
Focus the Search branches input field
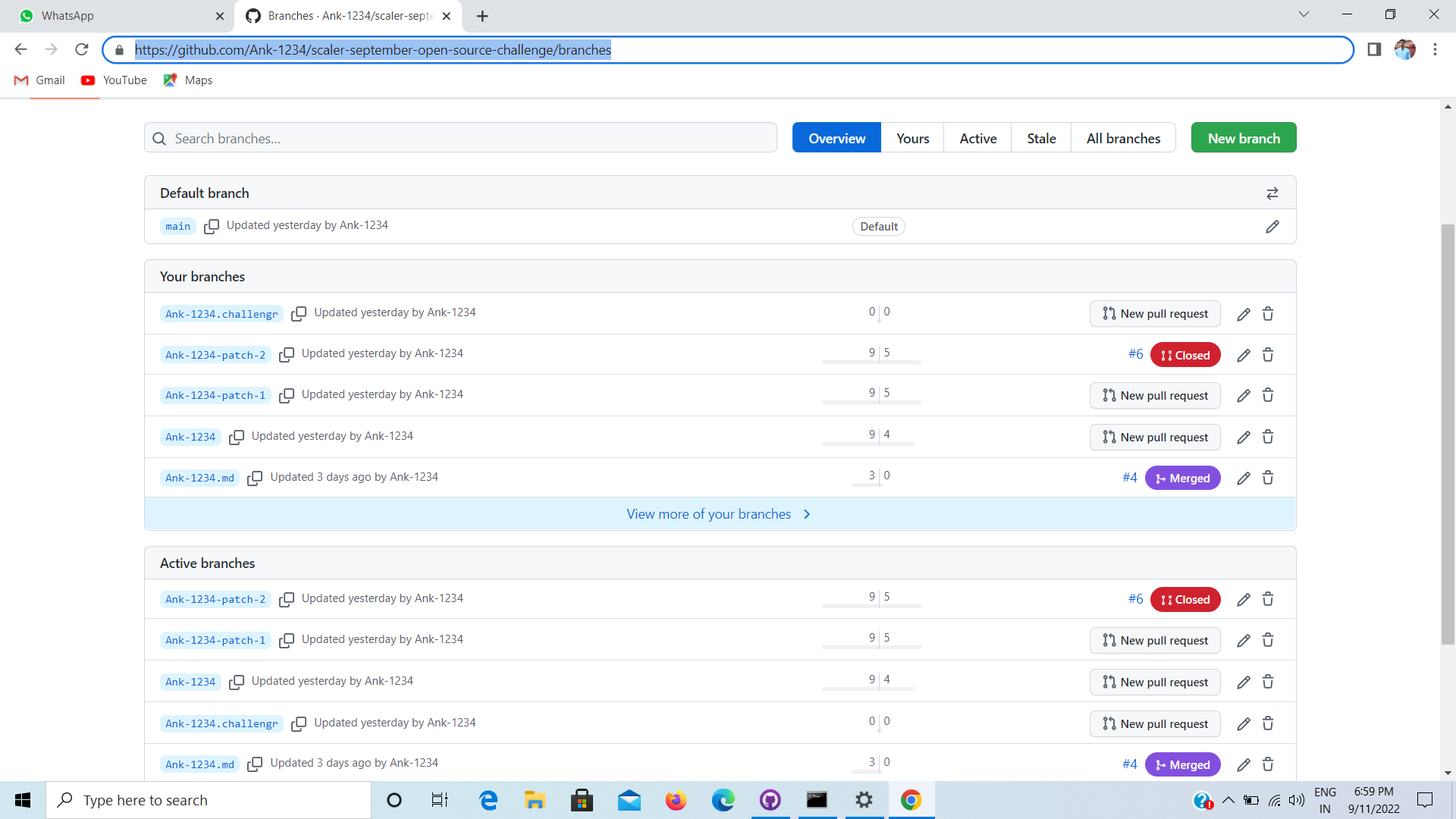pyautogui.click(x=460, y=138)
